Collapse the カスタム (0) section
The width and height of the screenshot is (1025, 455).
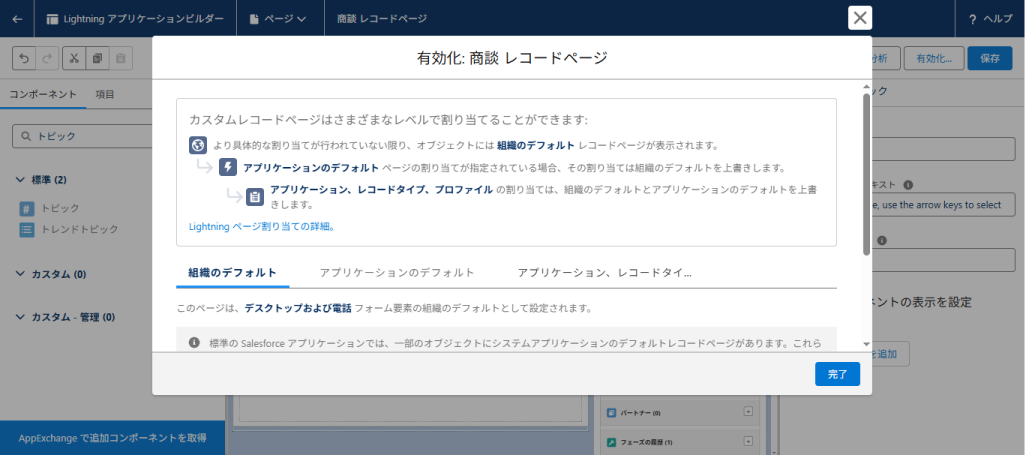click(19, 274)
